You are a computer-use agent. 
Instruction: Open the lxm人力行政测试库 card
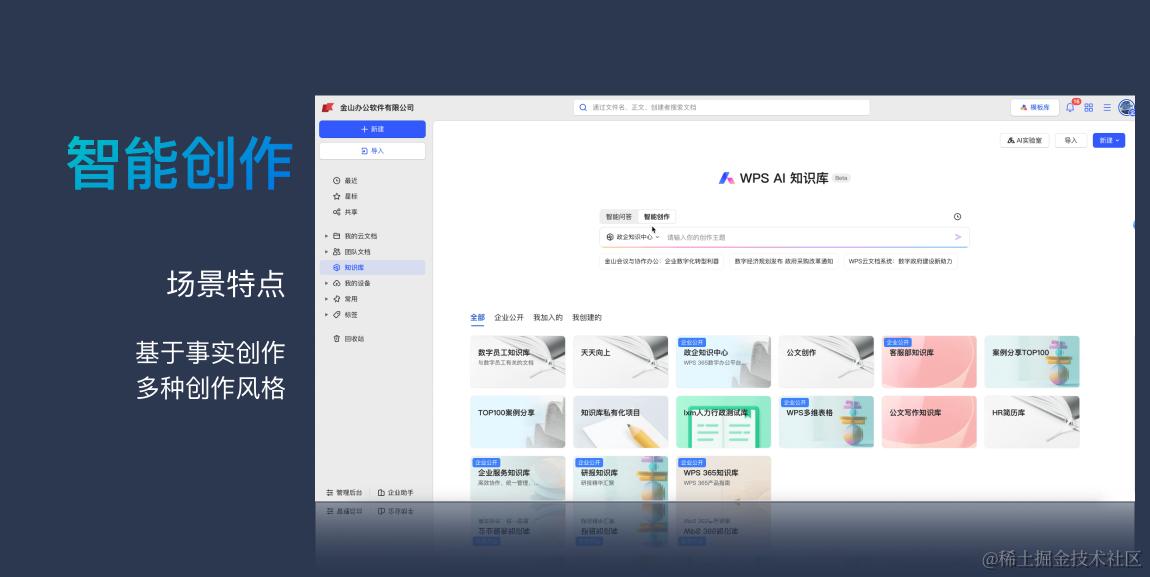click(x=723, y=422)
